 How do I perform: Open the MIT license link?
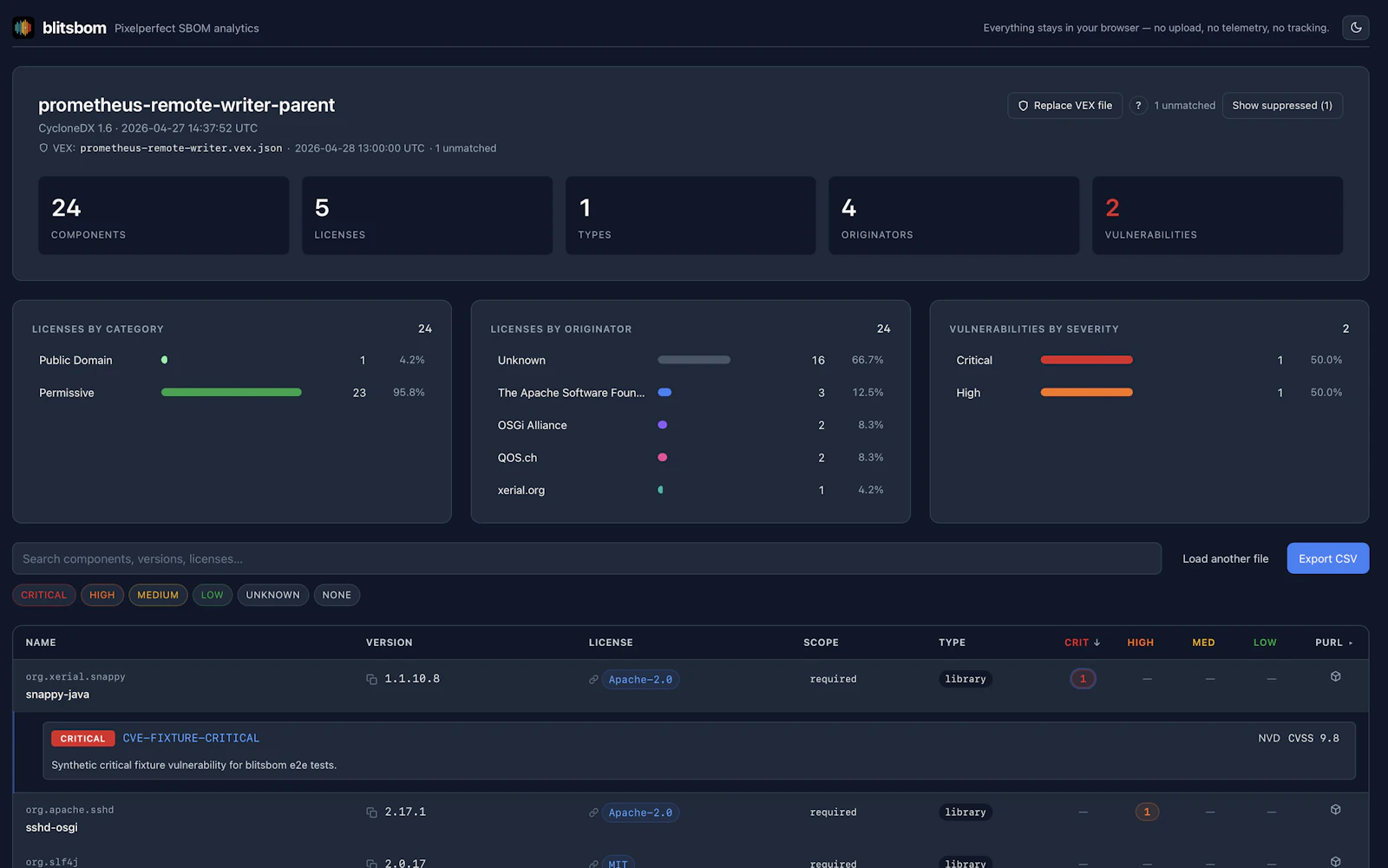coord(618,863)
